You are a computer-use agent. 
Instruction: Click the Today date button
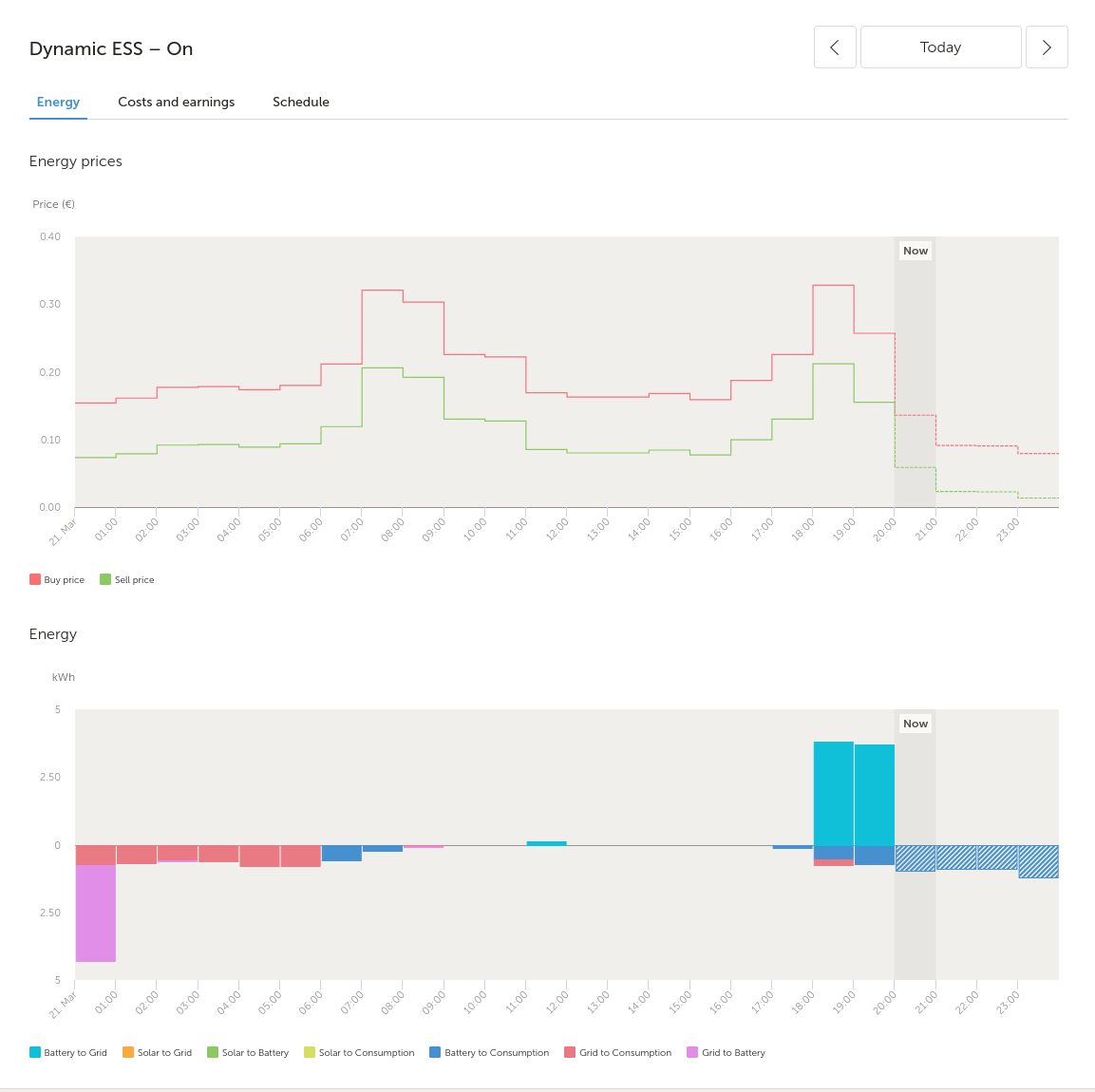[x=940, y=47]
